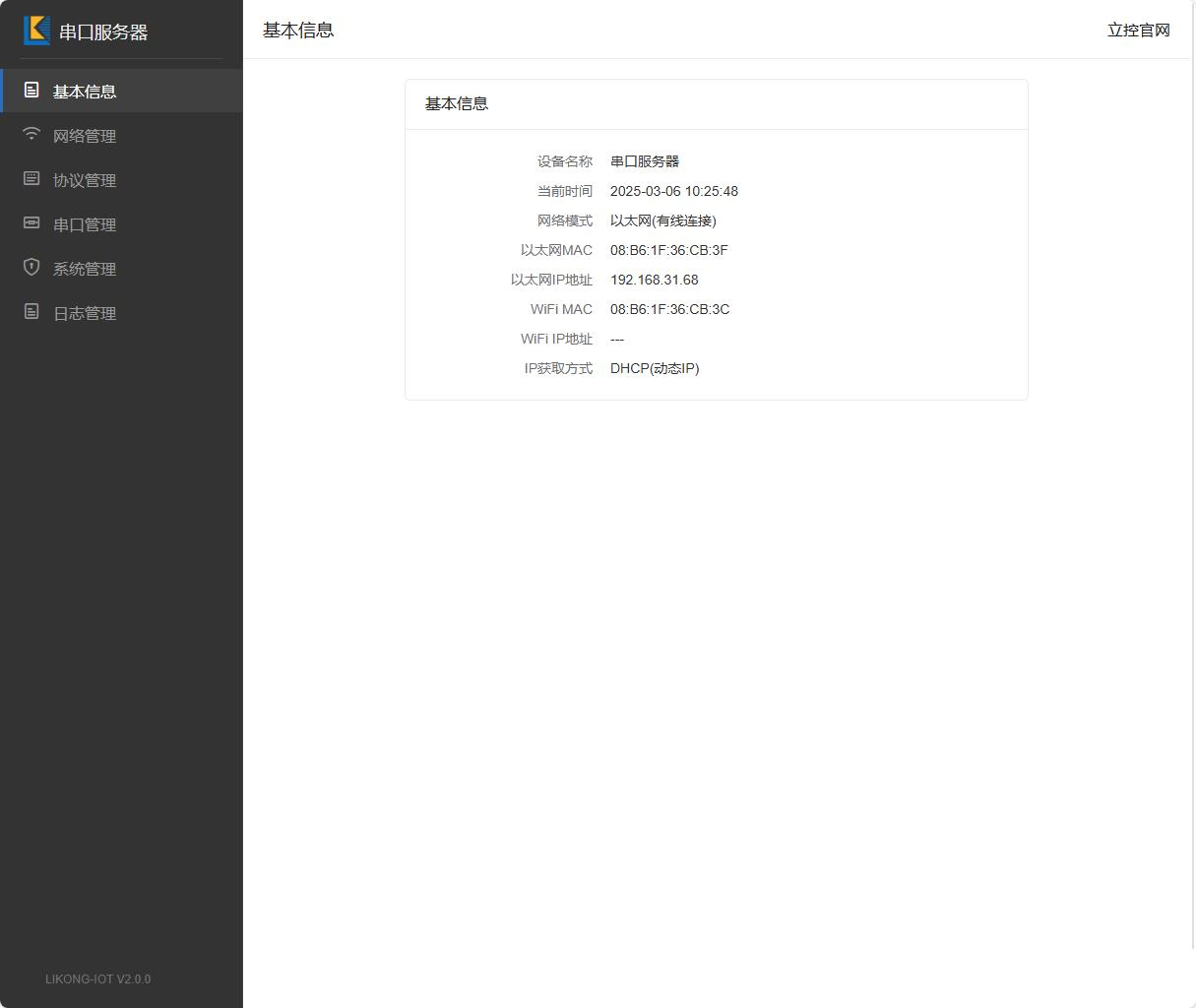
Task: Click the 串口服务器 title in sidebar header
Action: coord(103,31)
